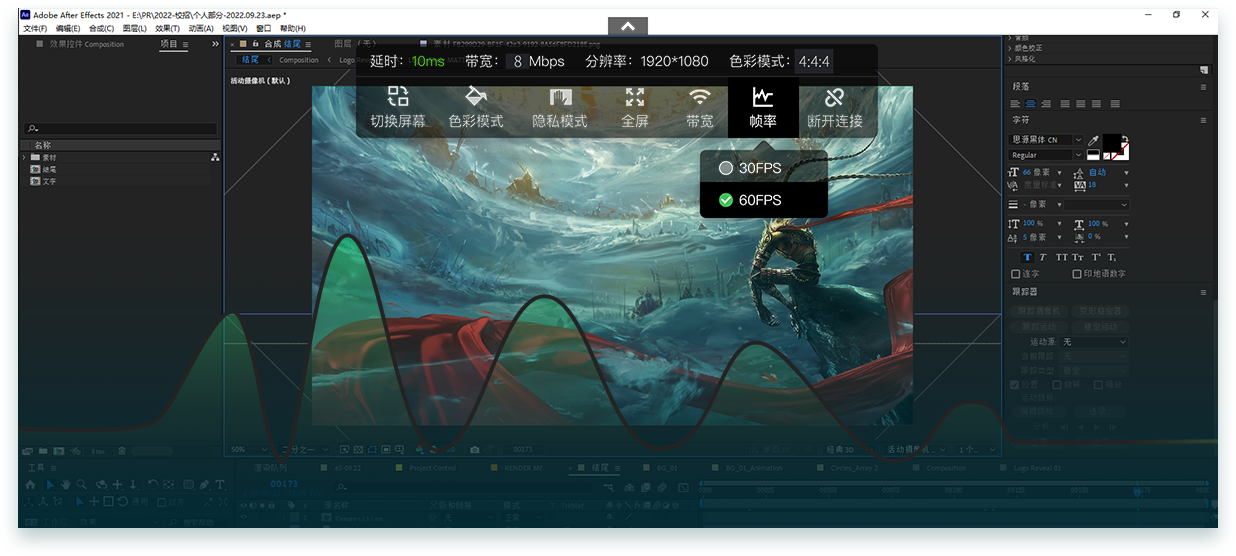Open the 帮助(H) menu
This screenshot has width=1236, height=556.
[x=293, y=28]
